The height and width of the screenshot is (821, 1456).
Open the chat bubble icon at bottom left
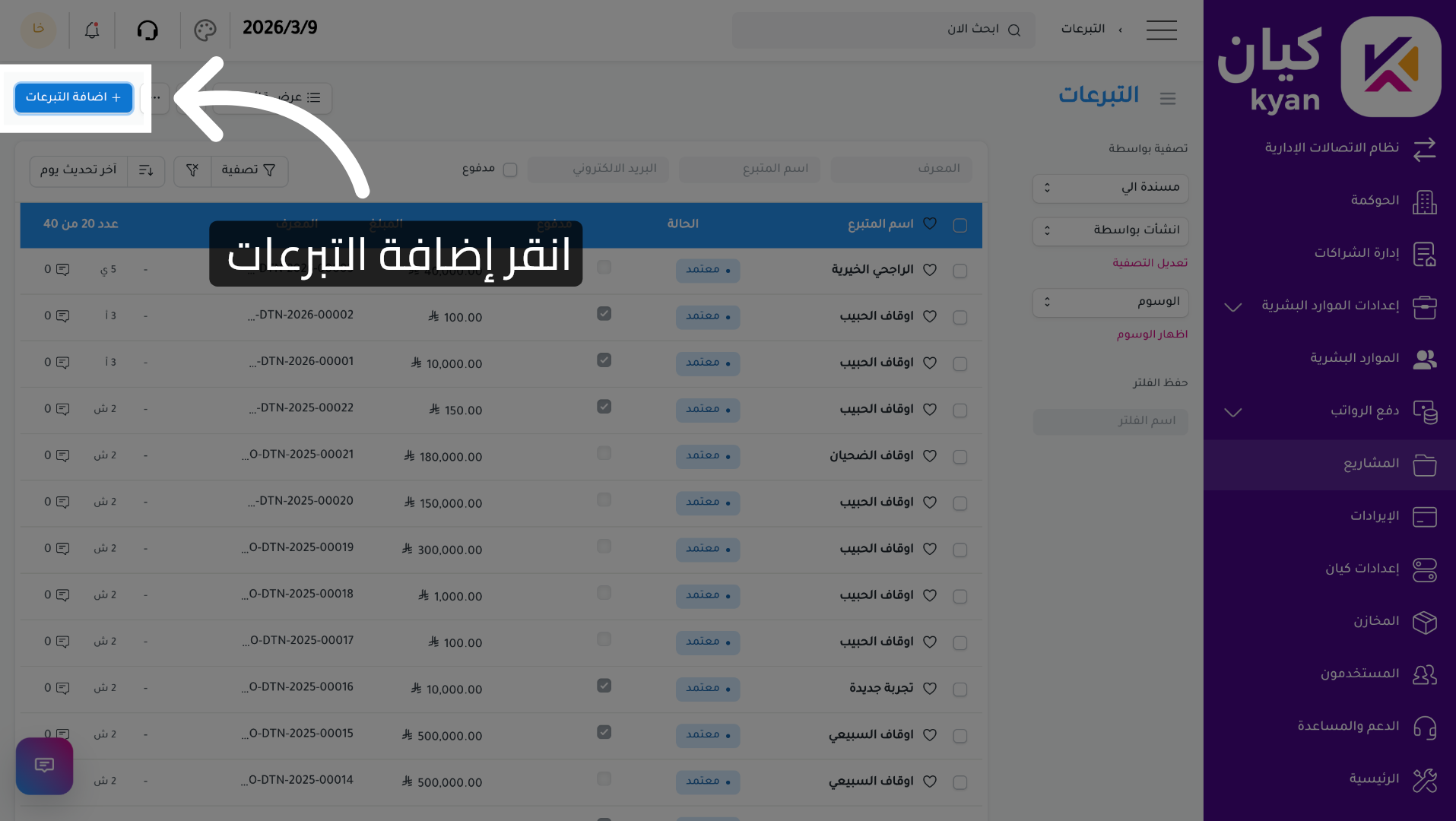[44, 766]
